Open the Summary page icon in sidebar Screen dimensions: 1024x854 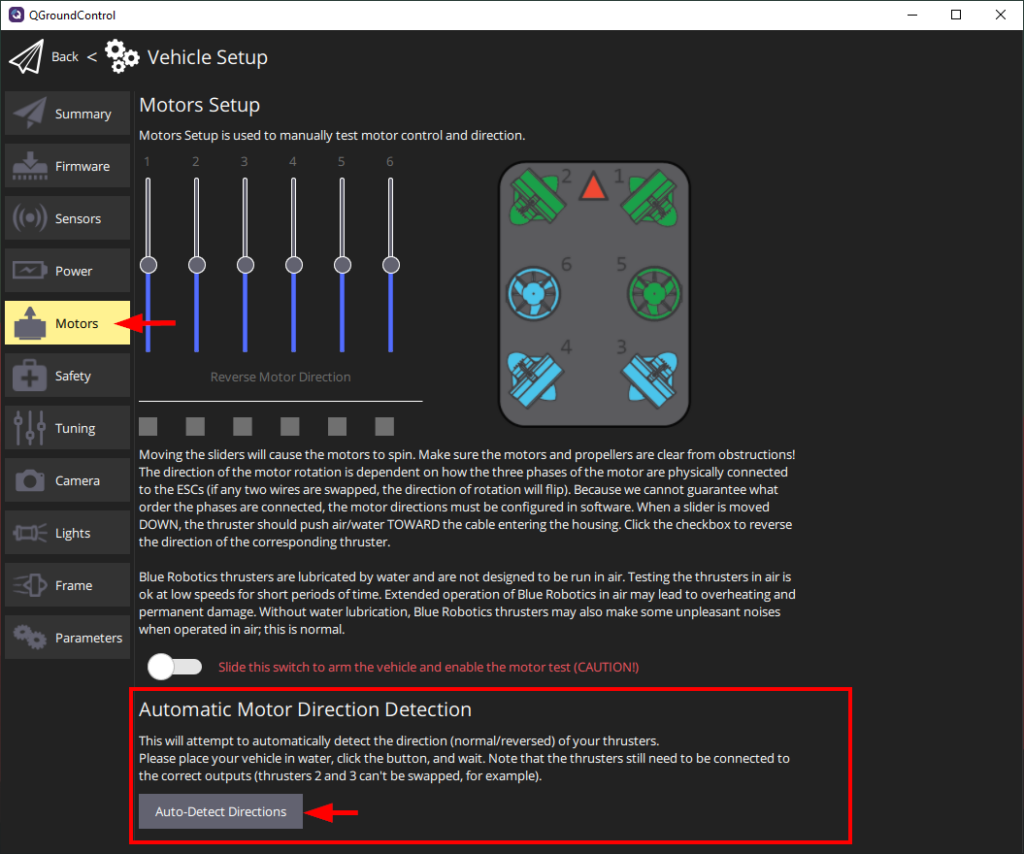(x=28, y=113)
